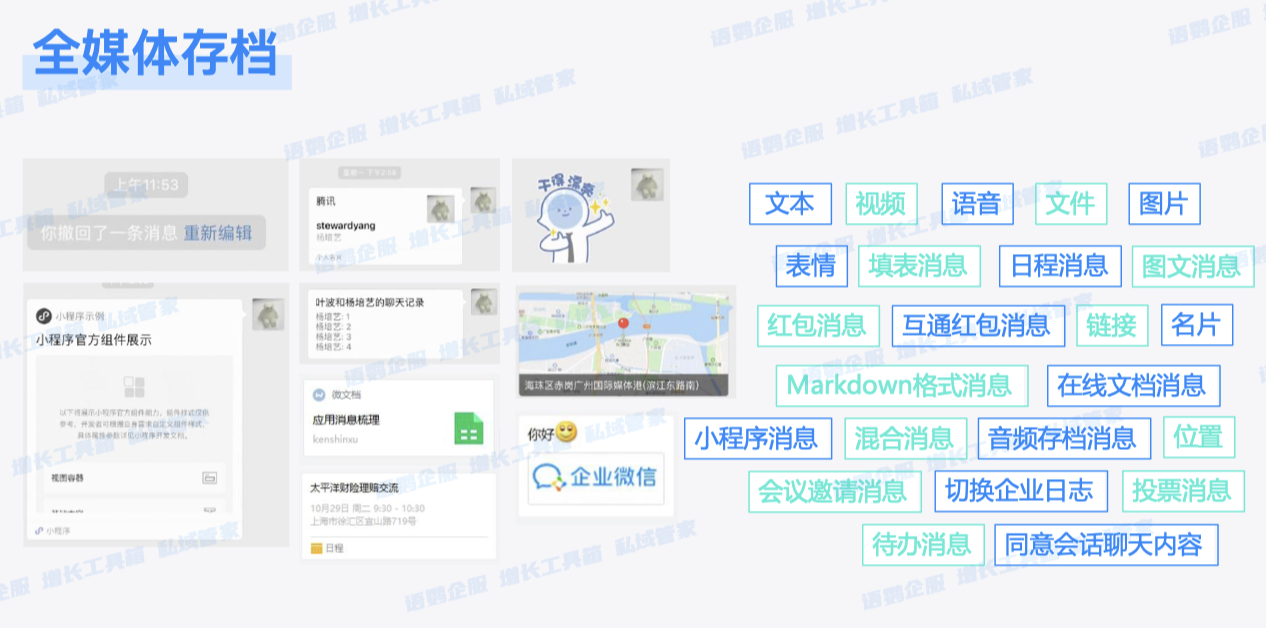Click the blue 微文档 app icon
This screenshot has width=1266, height=628.
point(319,395)
